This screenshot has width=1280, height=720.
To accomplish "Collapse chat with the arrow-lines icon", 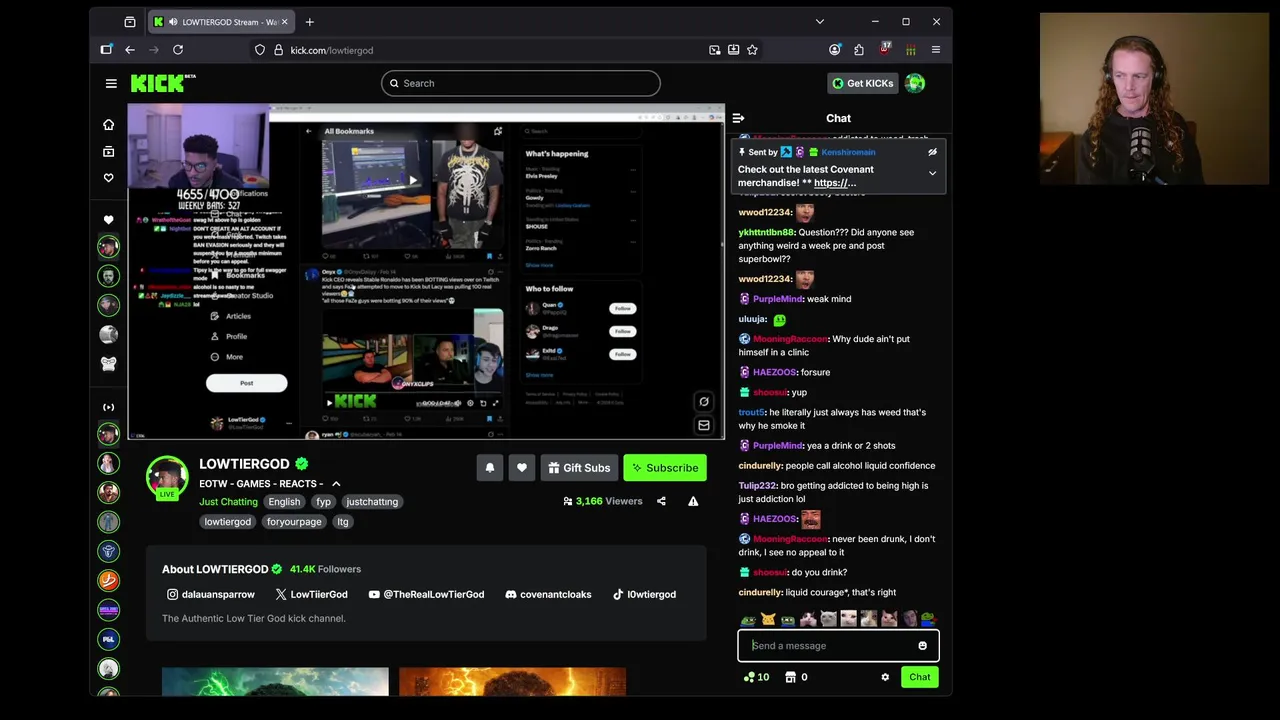I will click(738, 118).
